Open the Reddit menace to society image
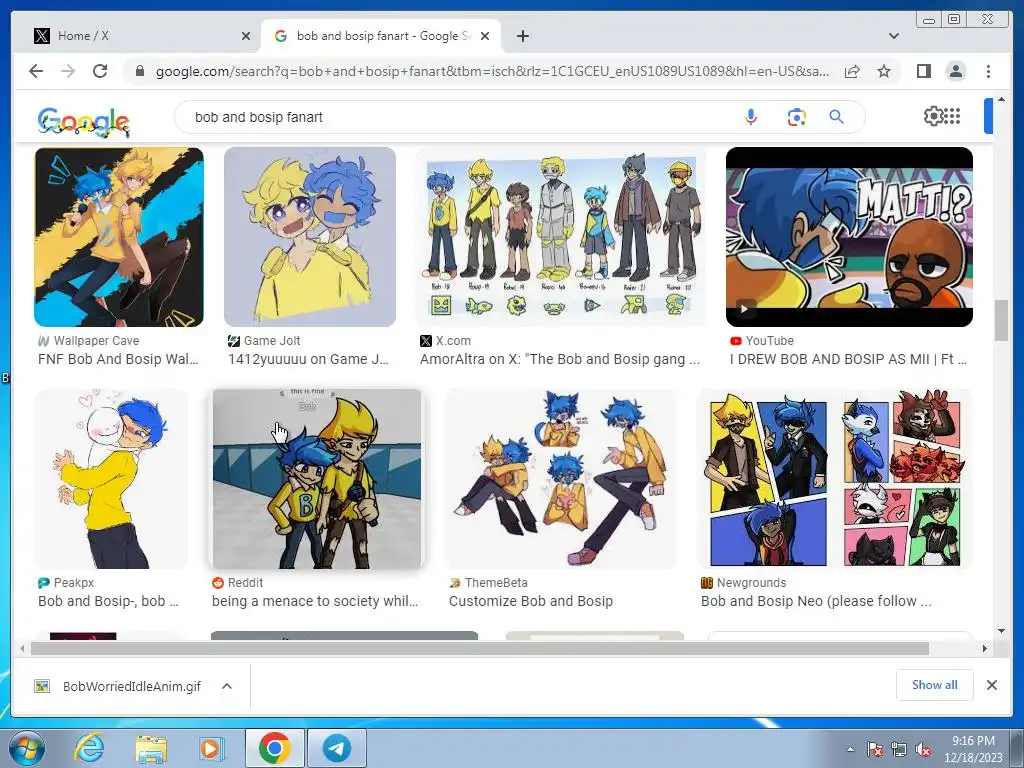 click(x=317, y=479)
